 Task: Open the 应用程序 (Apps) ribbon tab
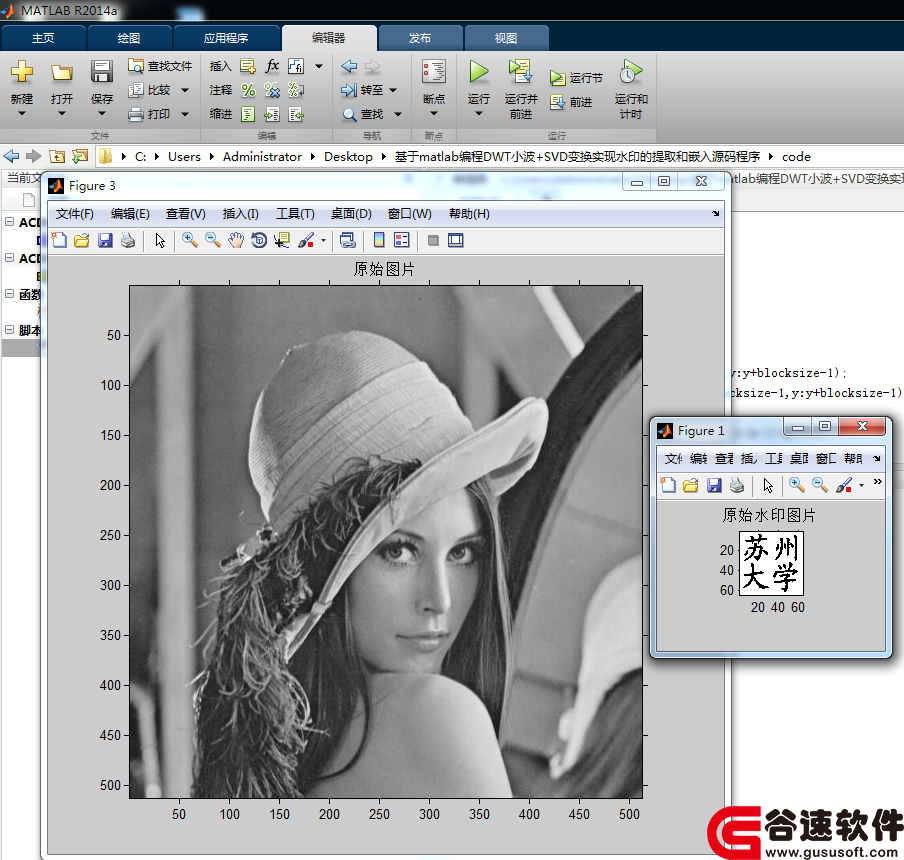point(226,38)
